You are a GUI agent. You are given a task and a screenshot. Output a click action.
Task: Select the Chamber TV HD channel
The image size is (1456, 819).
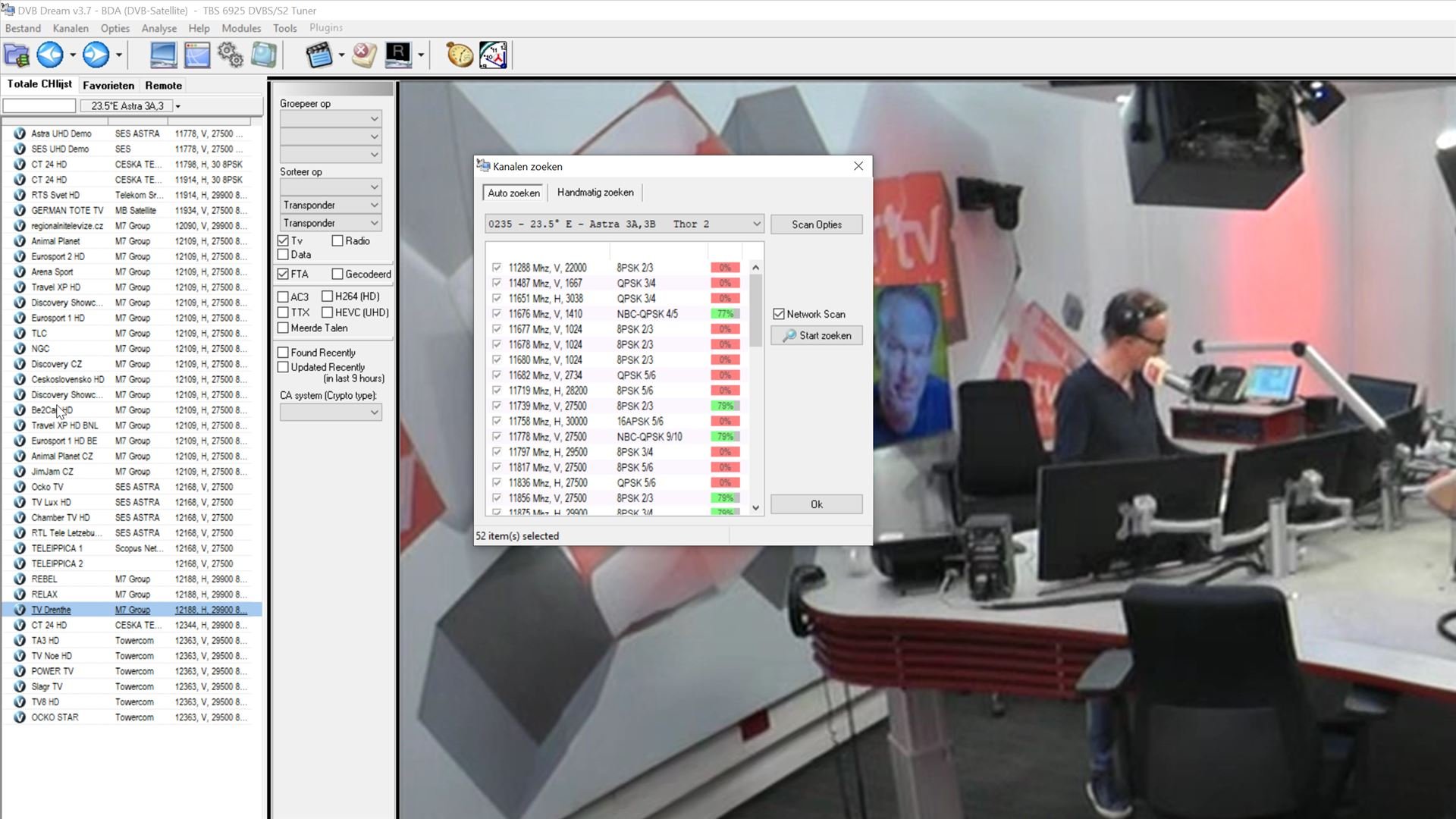click(x=61, y=518)
